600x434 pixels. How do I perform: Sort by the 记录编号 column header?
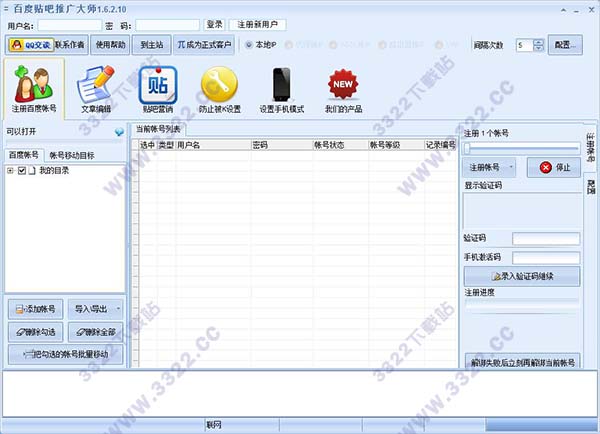tap(441, 145)
